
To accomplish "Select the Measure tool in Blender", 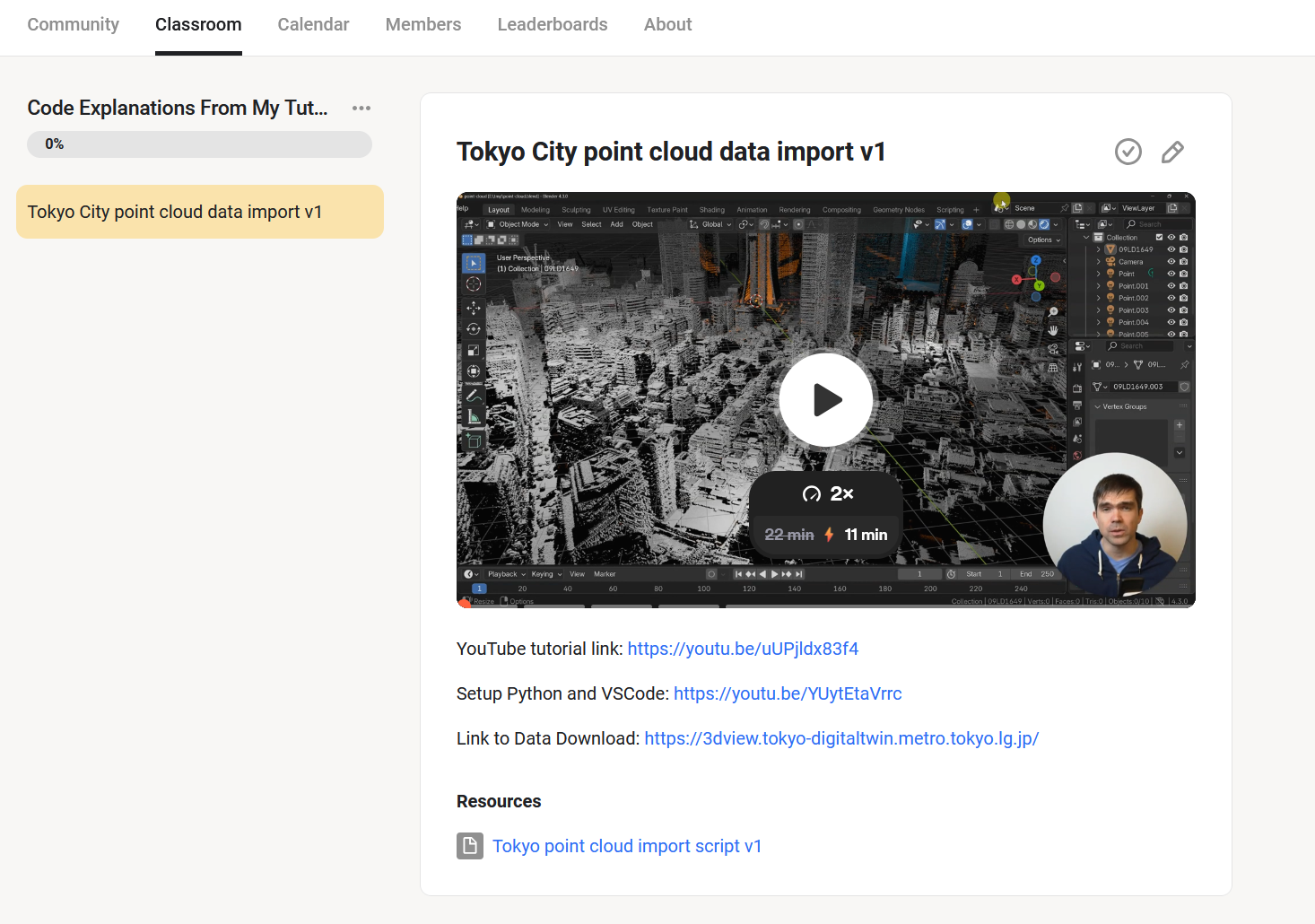I will (x=473, y=413).
